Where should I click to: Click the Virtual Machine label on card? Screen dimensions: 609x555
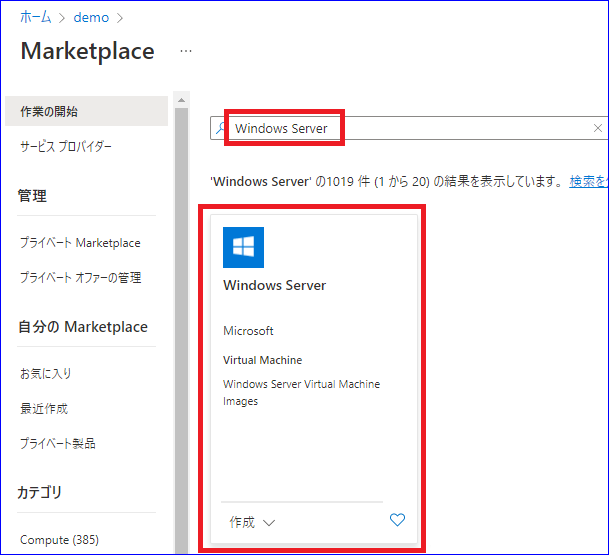pyautogui.click(x=263, y=360)
